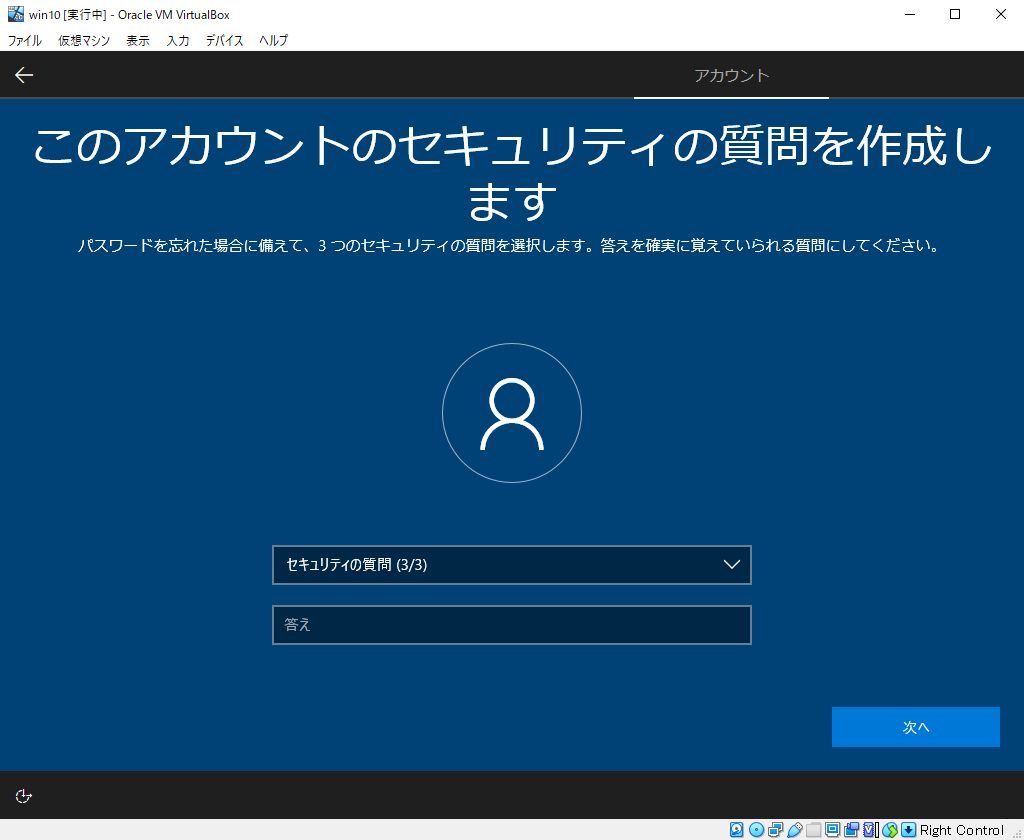Open the セキュリティの質問 (3/3) dropdown

512,565
